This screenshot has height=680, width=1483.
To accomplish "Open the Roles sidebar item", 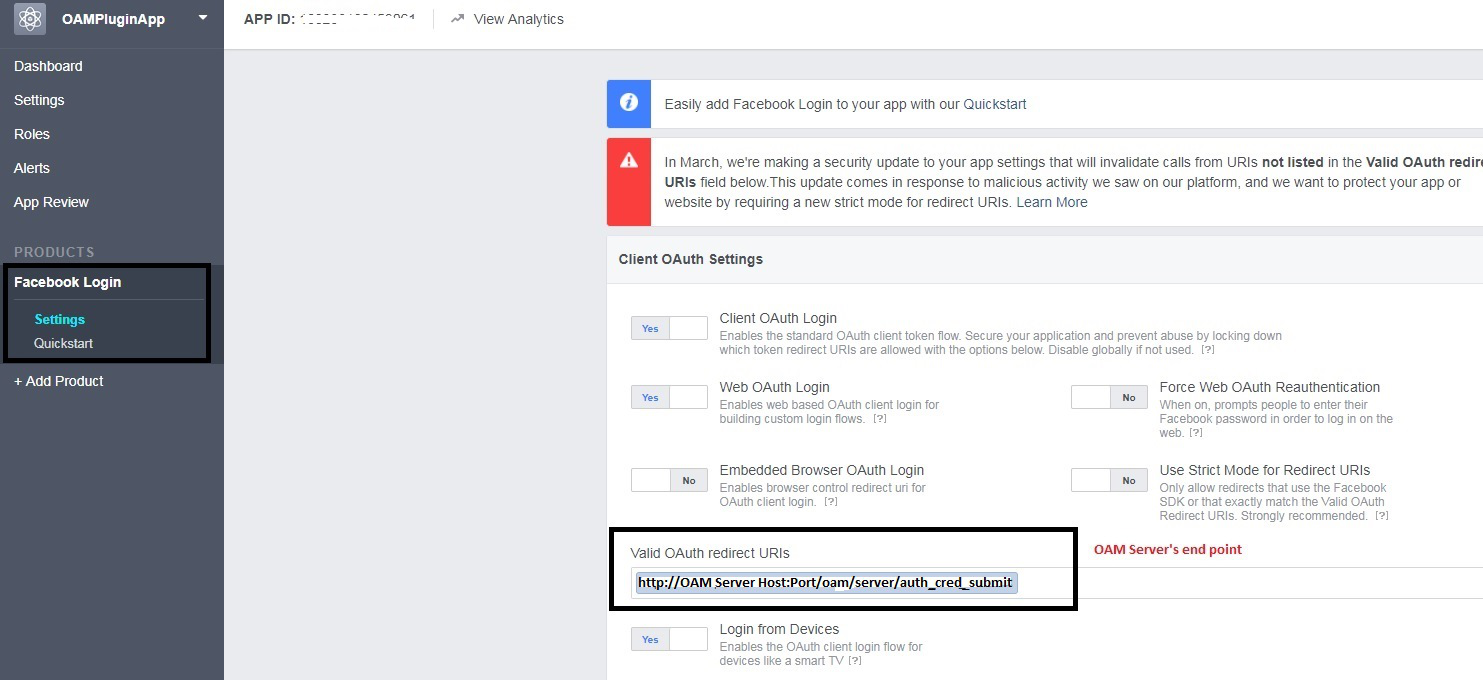I will 32,134.
